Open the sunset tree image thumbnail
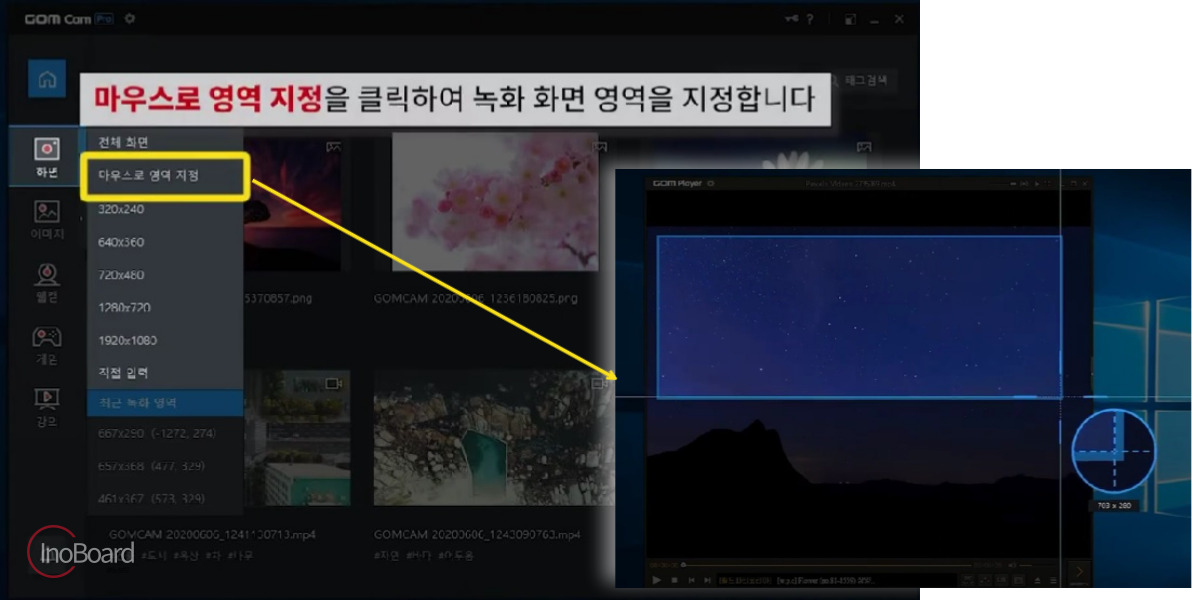This screenshot has height=600, width=1200. 293,205
